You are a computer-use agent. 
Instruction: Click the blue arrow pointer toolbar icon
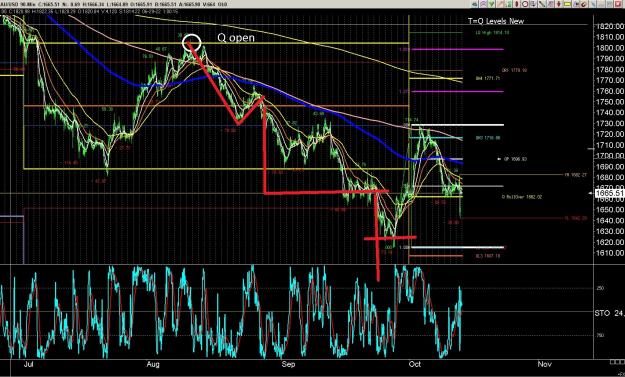[x=576, y=4]
